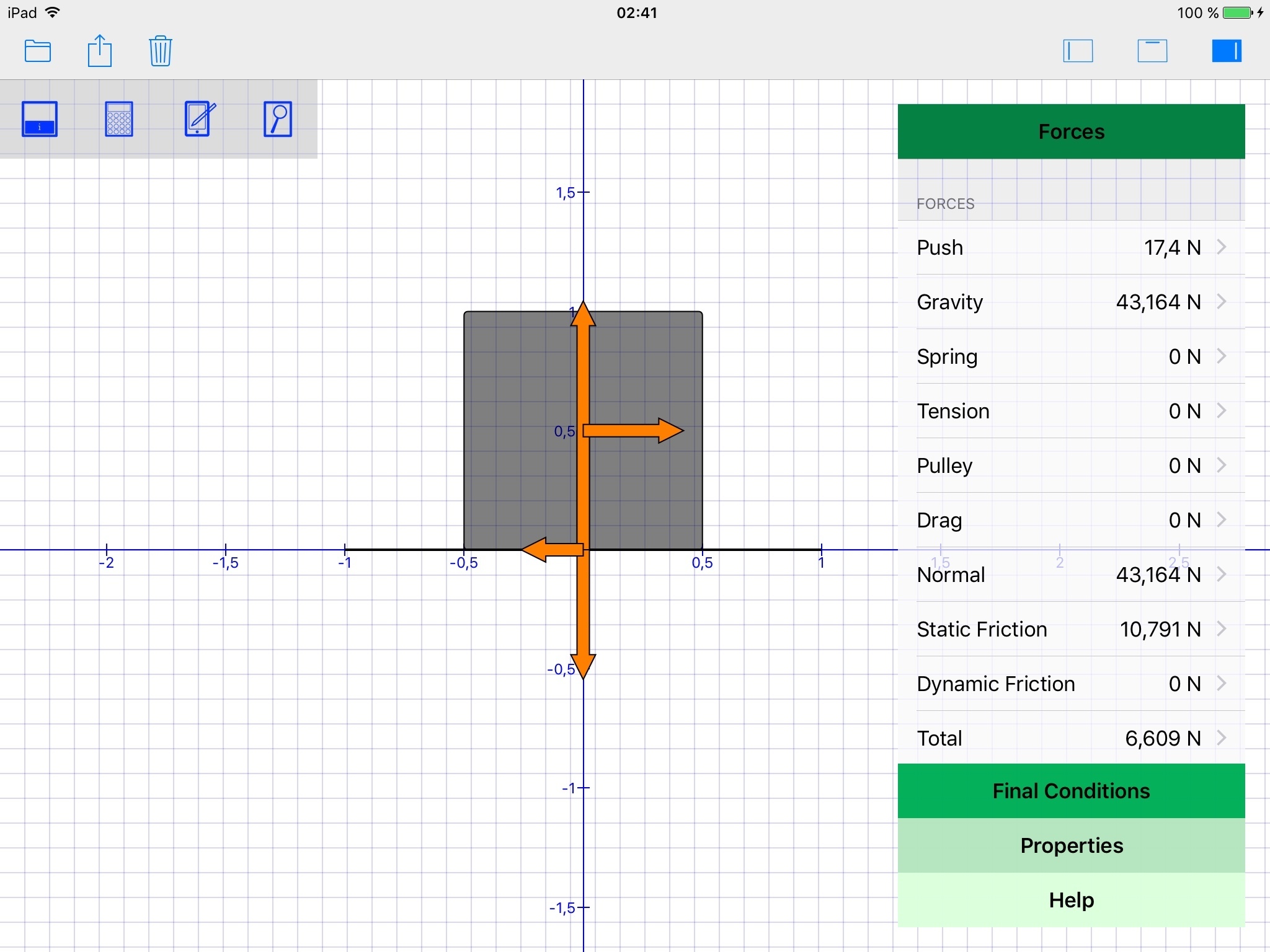Open Static Friction details chevron
The height and width of the screenshot is (952, 1270).
[1221, 629]
